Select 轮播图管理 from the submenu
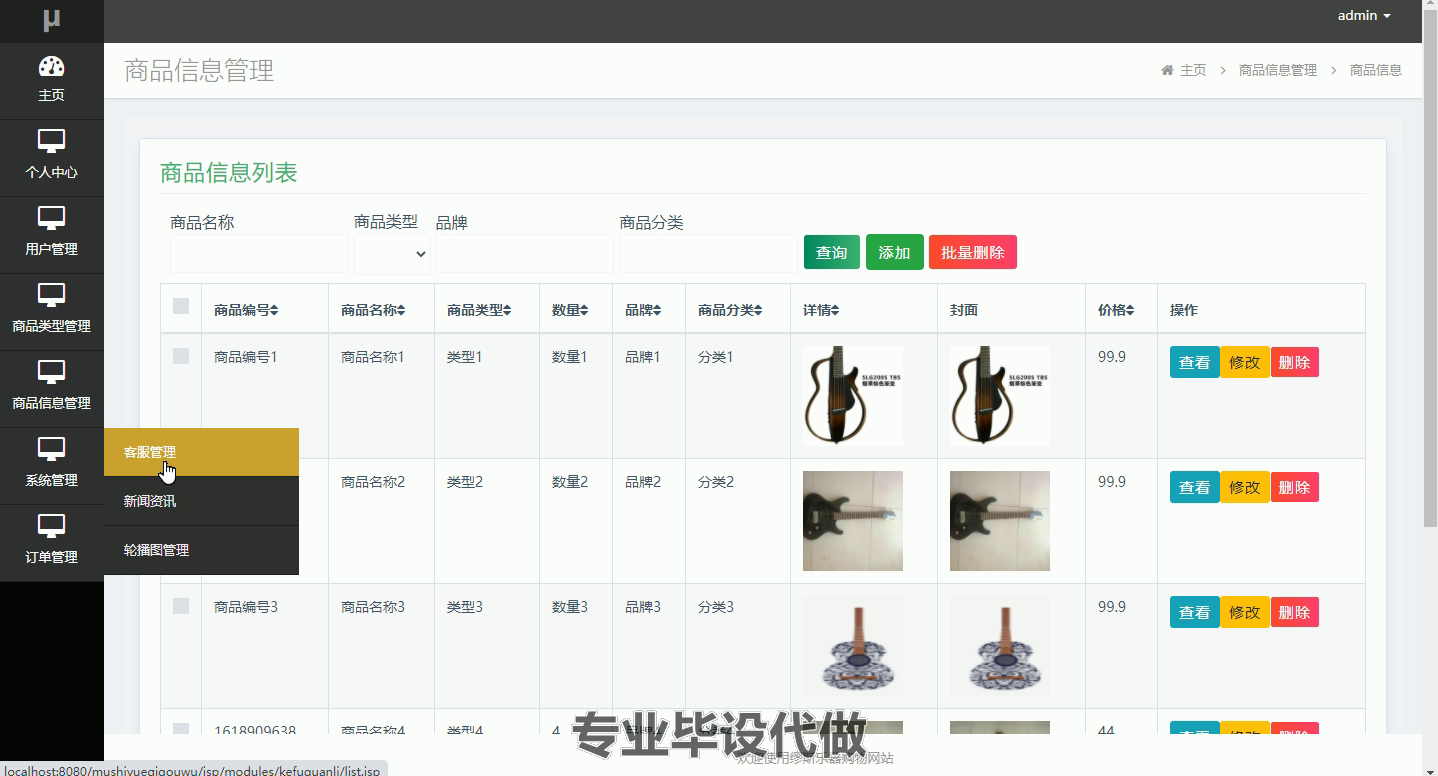Image resolution: width=1438 pixels, height=776 pixels. point(201,550)
